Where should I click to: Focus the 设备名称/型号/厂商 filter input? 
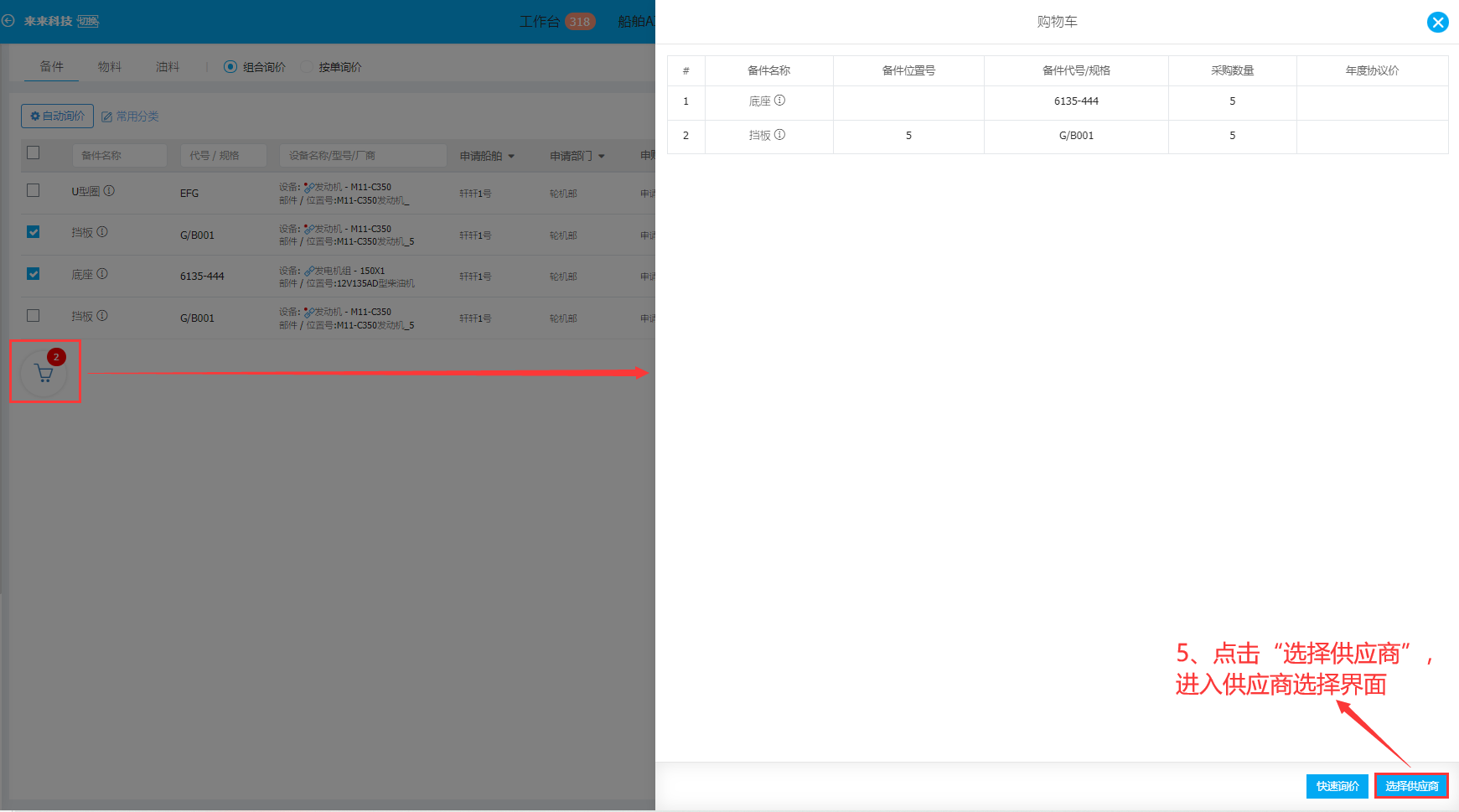click(363, 156)
